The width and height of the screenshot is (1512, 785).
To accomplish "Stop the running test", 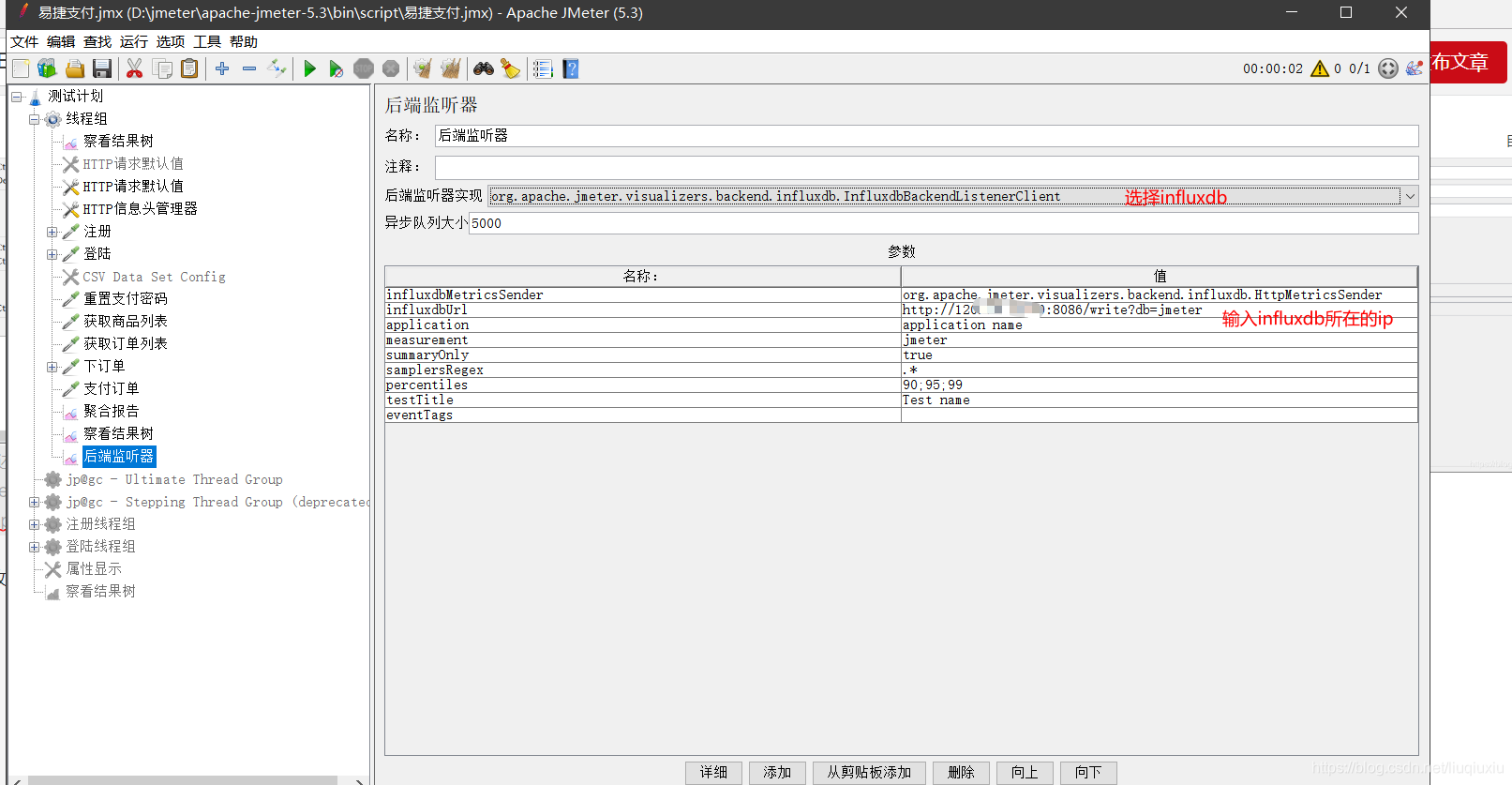I will [364, 68].
